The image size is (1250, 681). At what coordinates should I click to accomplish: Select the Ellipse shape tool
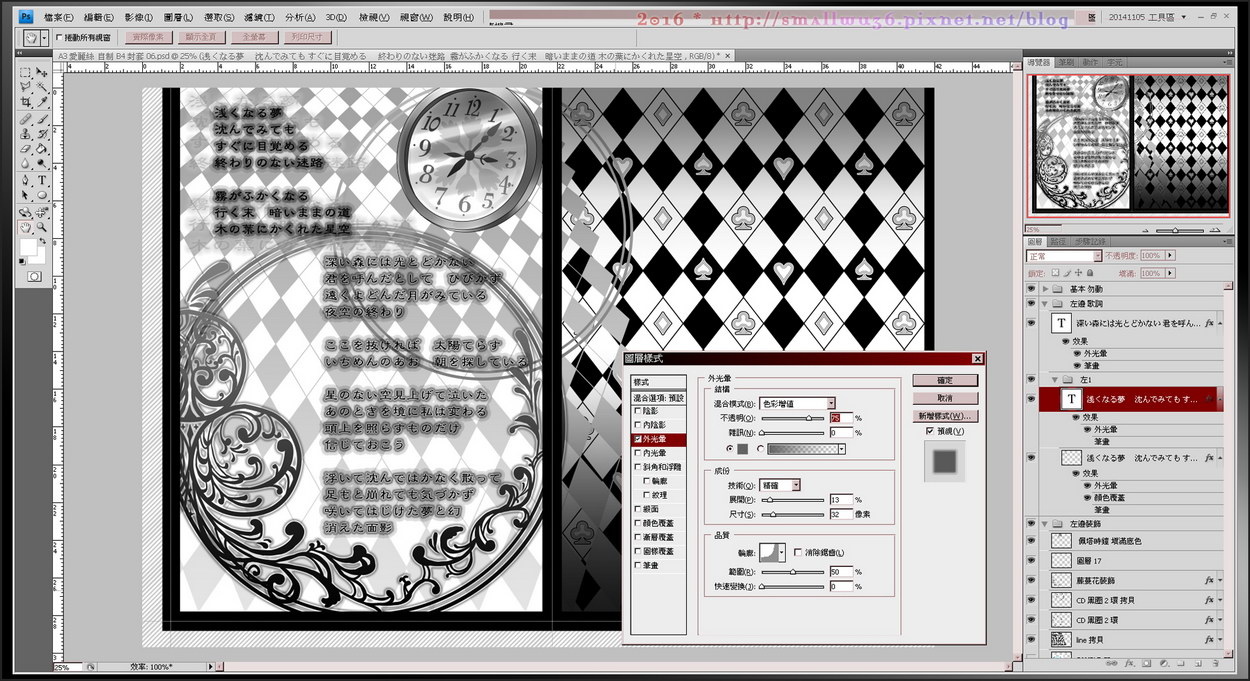point(42,195)
